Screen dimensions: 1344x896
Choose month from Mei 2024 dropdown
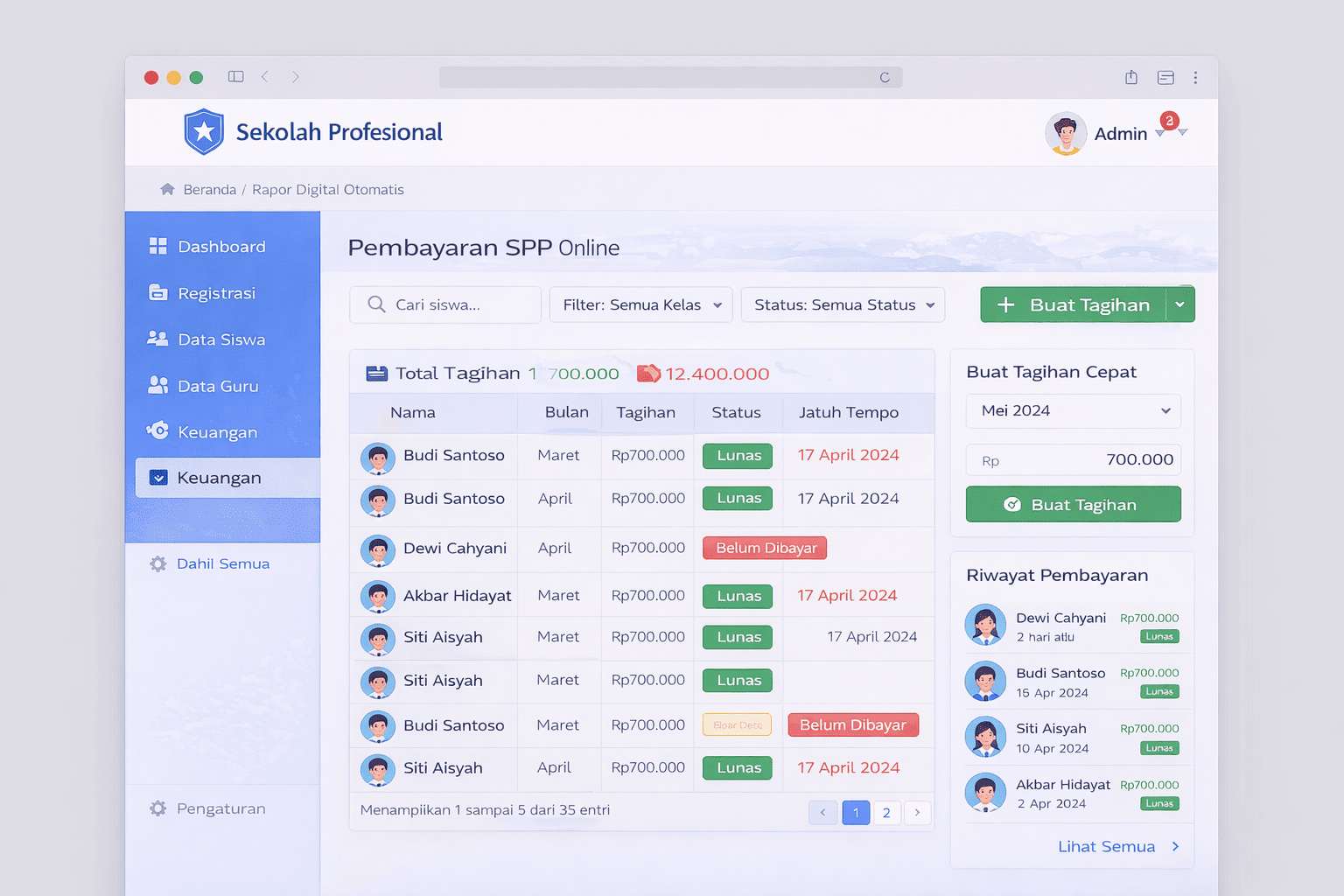(1073, 411)
